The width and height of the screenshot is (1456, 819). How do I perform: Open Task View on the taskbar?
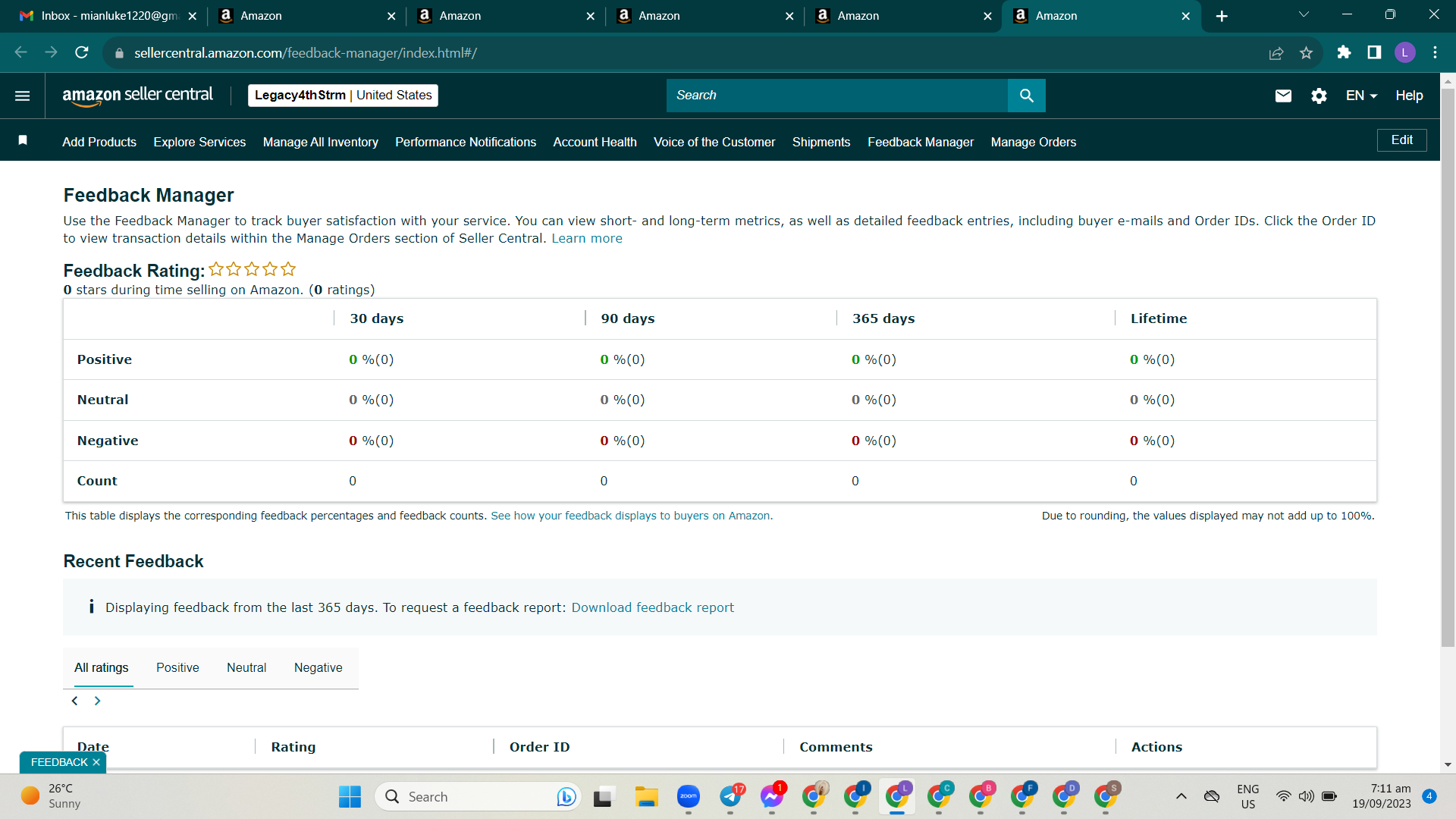603,796
